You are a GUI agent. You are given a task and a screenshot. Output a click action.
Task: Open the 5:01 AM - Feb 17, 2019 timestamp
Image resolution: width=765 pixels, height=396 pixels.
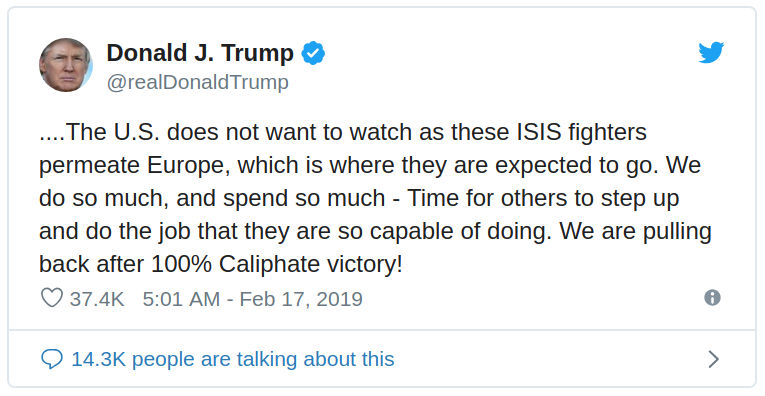[x=253, y=298]
